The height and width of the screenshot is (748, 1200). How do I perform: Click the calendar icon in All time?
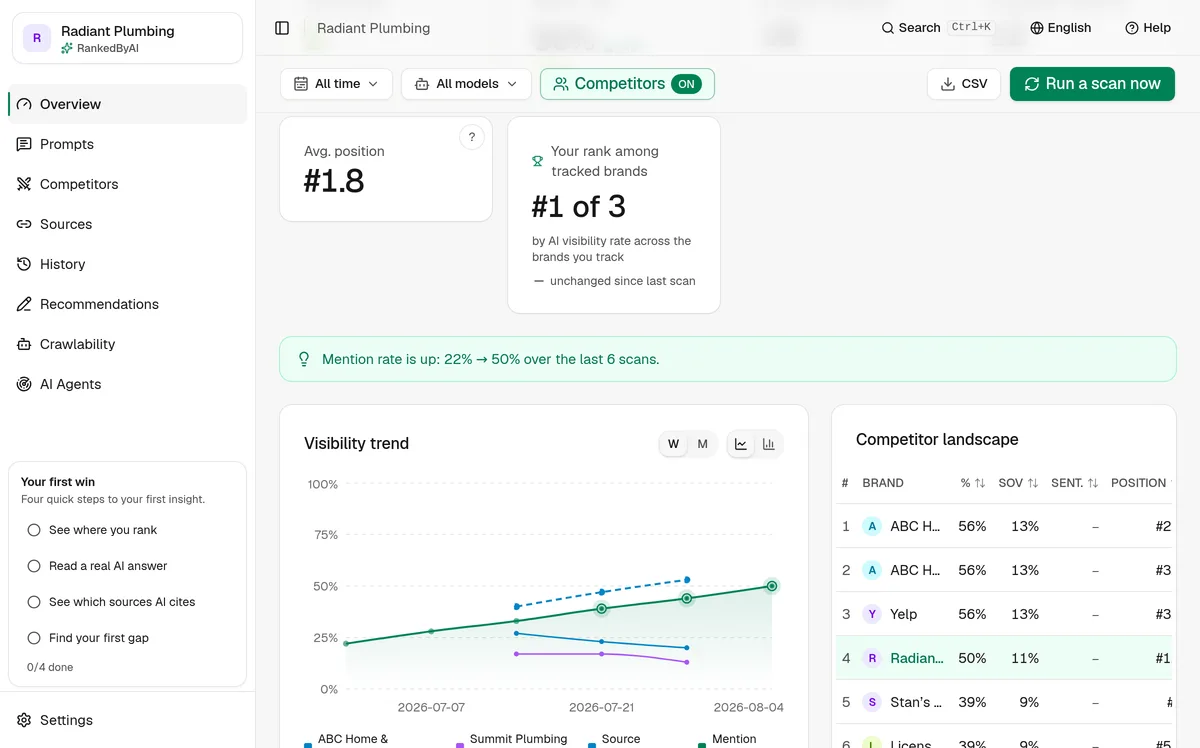[x=301, y=84]
